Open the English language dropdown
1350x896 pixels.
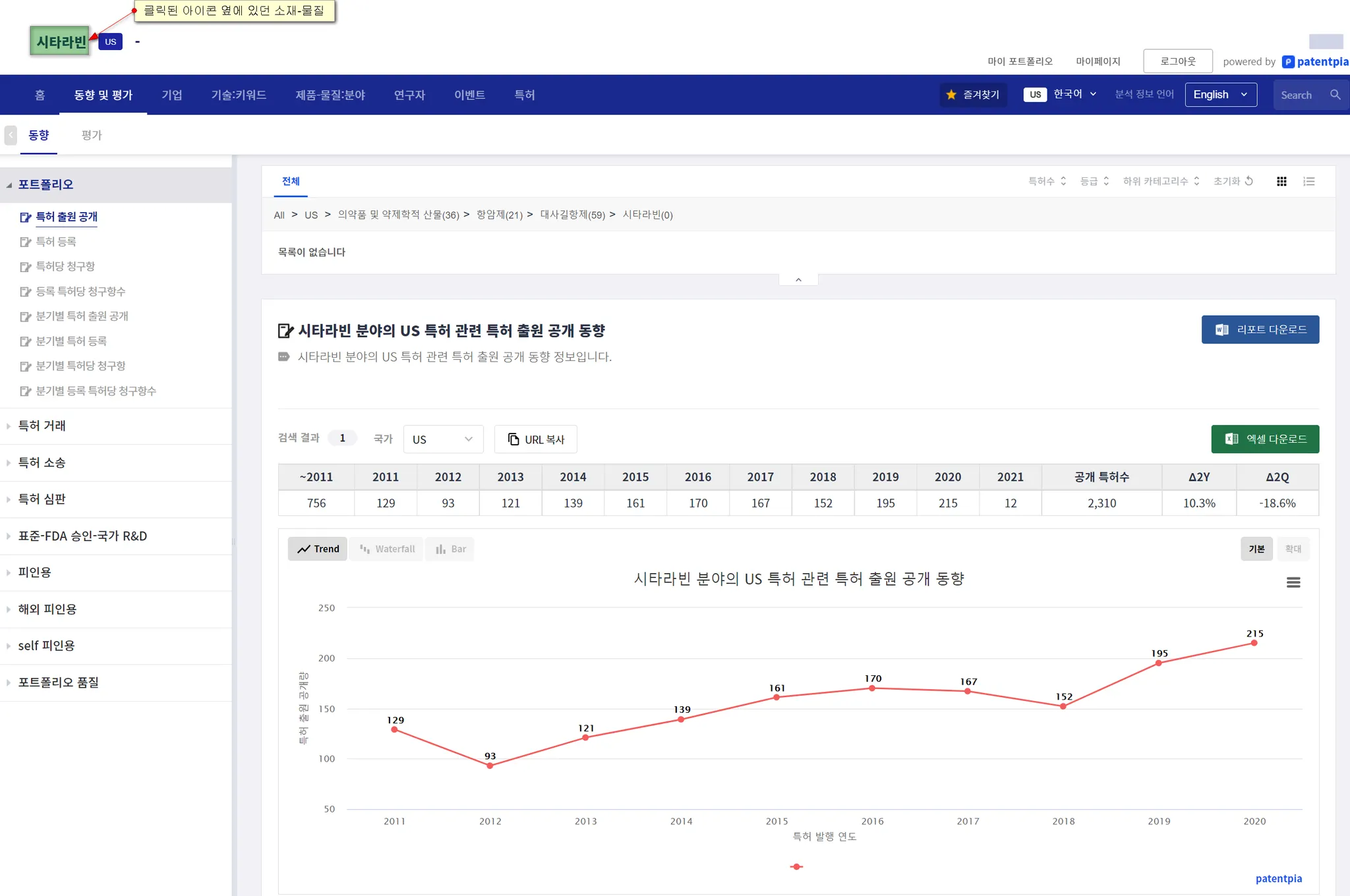[x=1220, y=95]
